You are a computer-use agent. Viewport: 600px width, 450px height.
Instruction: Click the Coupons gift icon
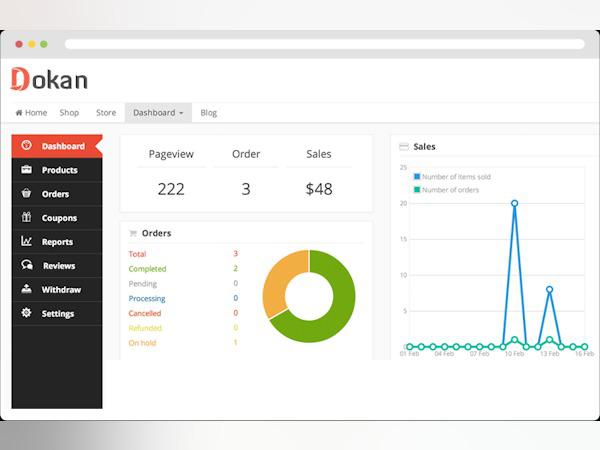(x=26, y=218)
